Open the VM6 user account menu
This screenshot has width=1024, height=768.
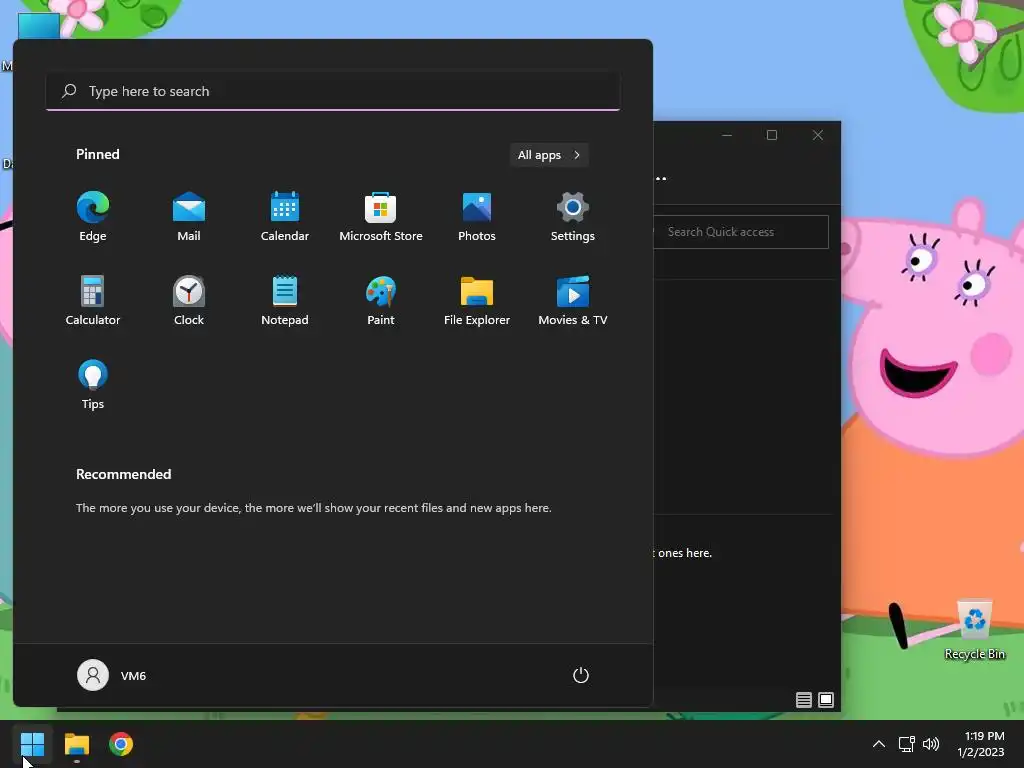coord(112,675)
